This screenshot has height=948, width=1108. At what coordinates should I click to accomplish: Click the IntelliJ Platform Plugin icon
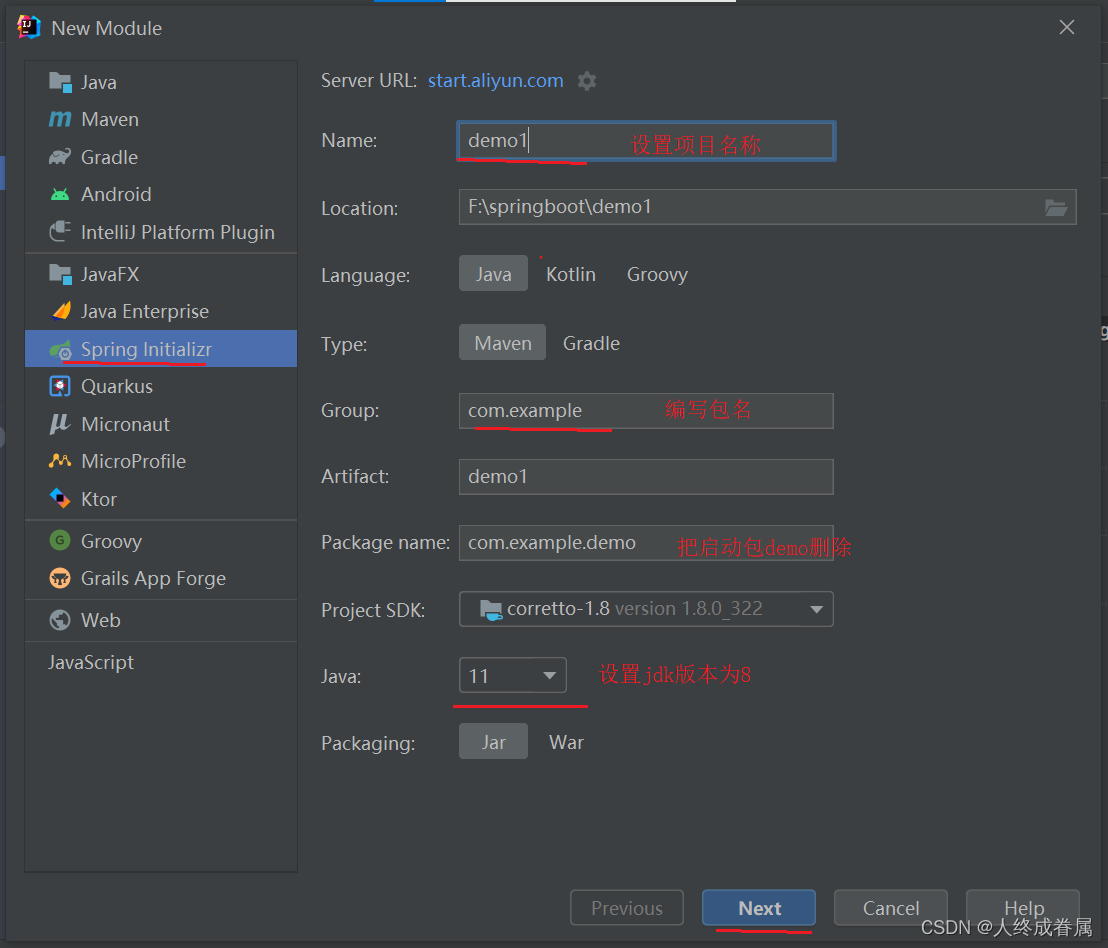[60, 232]
